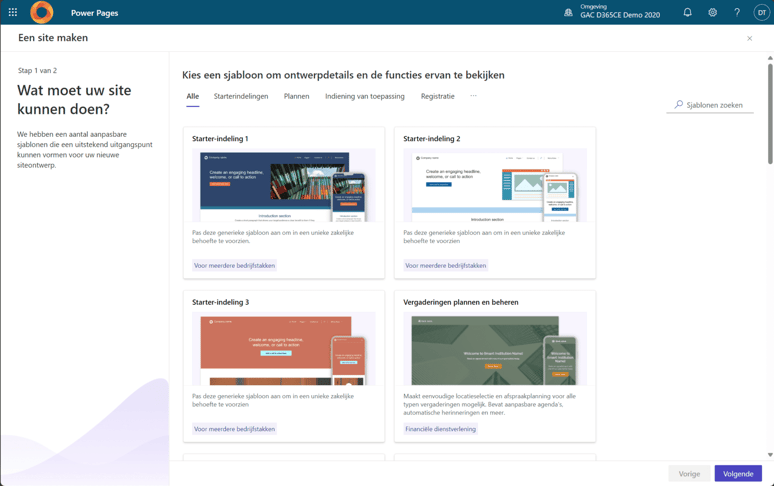Click Voor meerdere bedrijfstakken tag on Starter-indeling 2
The image size is (774, 486).
click(x=446, y=265)
